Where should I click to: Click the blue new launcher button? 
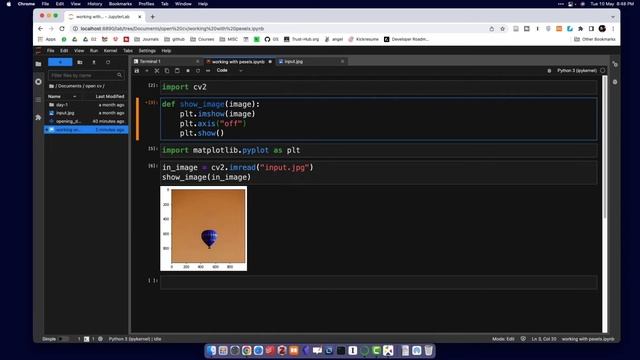60,62
